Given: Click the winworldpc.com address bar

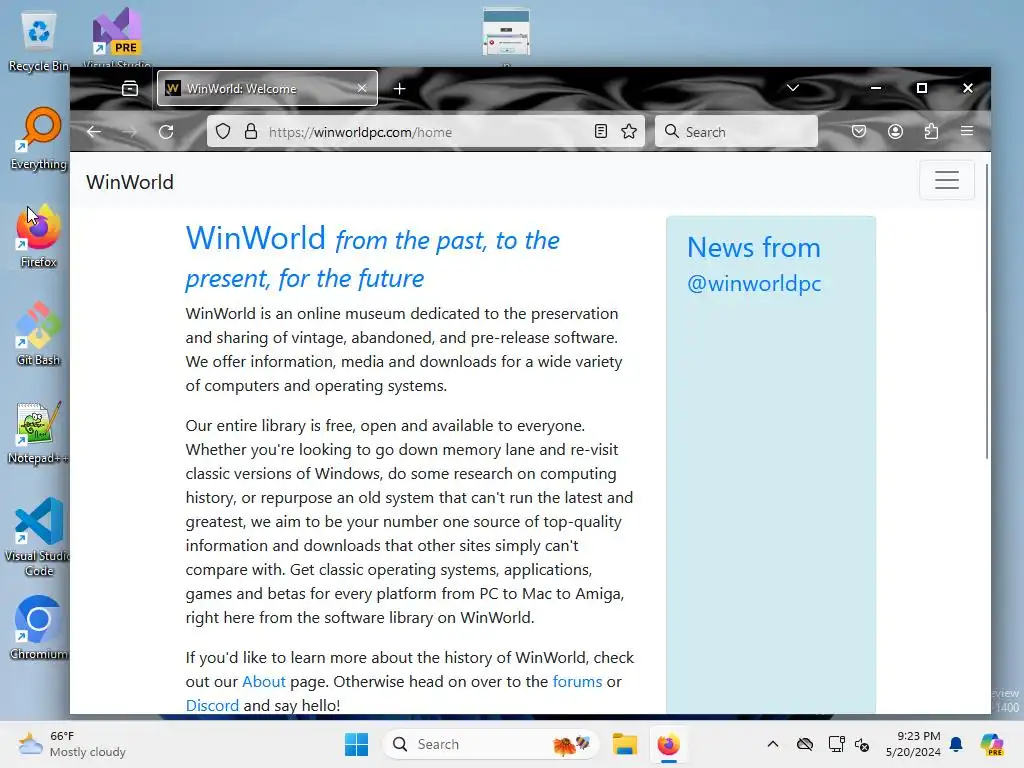Looking at the screenshot, I should click(426, 132).
